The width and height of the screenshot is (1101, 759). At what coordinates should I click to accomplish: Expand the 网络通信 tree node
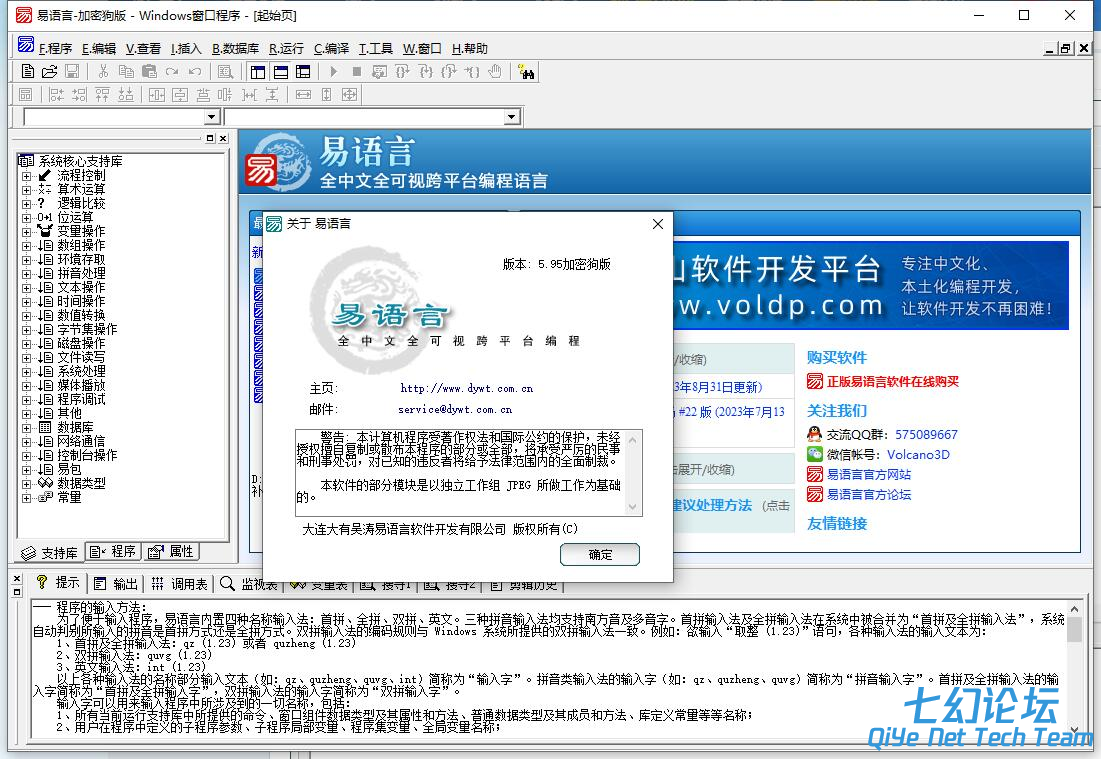[26, 442]
